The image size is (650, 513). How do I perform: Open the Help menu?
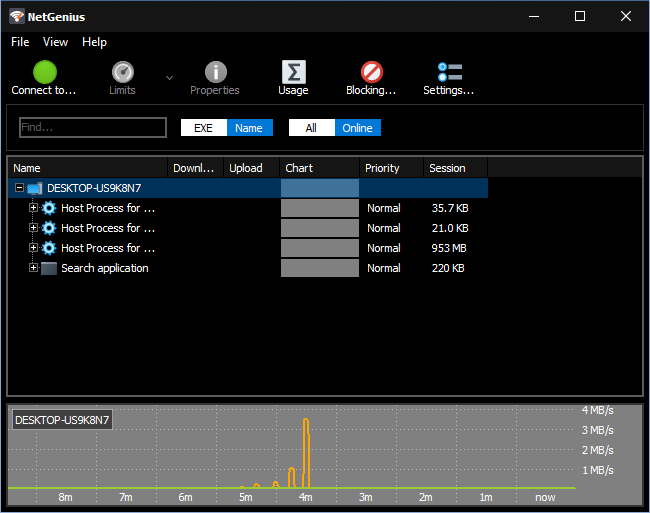tap(94, 42)
